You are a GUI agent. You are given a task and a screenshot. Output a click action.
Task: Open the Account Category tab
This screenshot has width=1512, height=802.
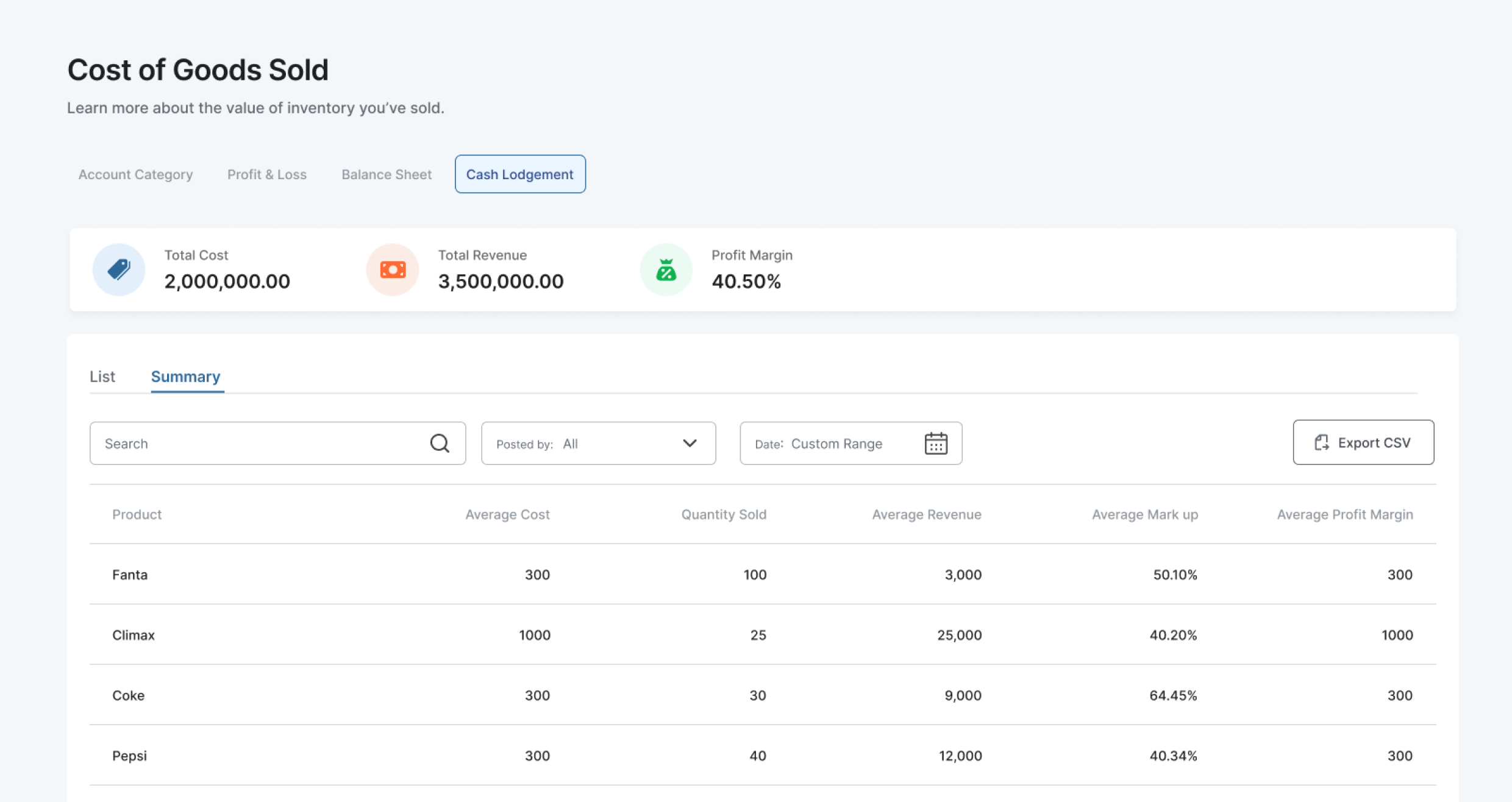tap(135, 174)
